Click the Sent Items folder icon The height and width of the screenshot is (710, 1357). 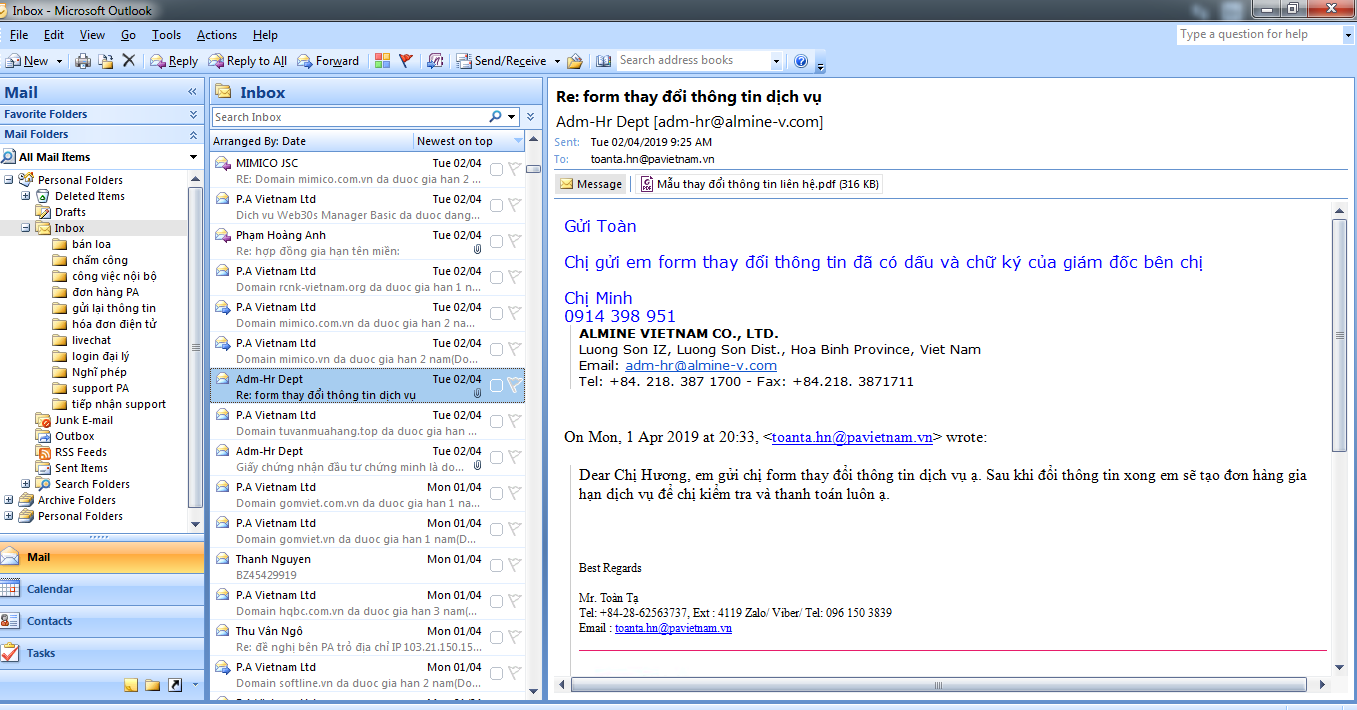43,468
